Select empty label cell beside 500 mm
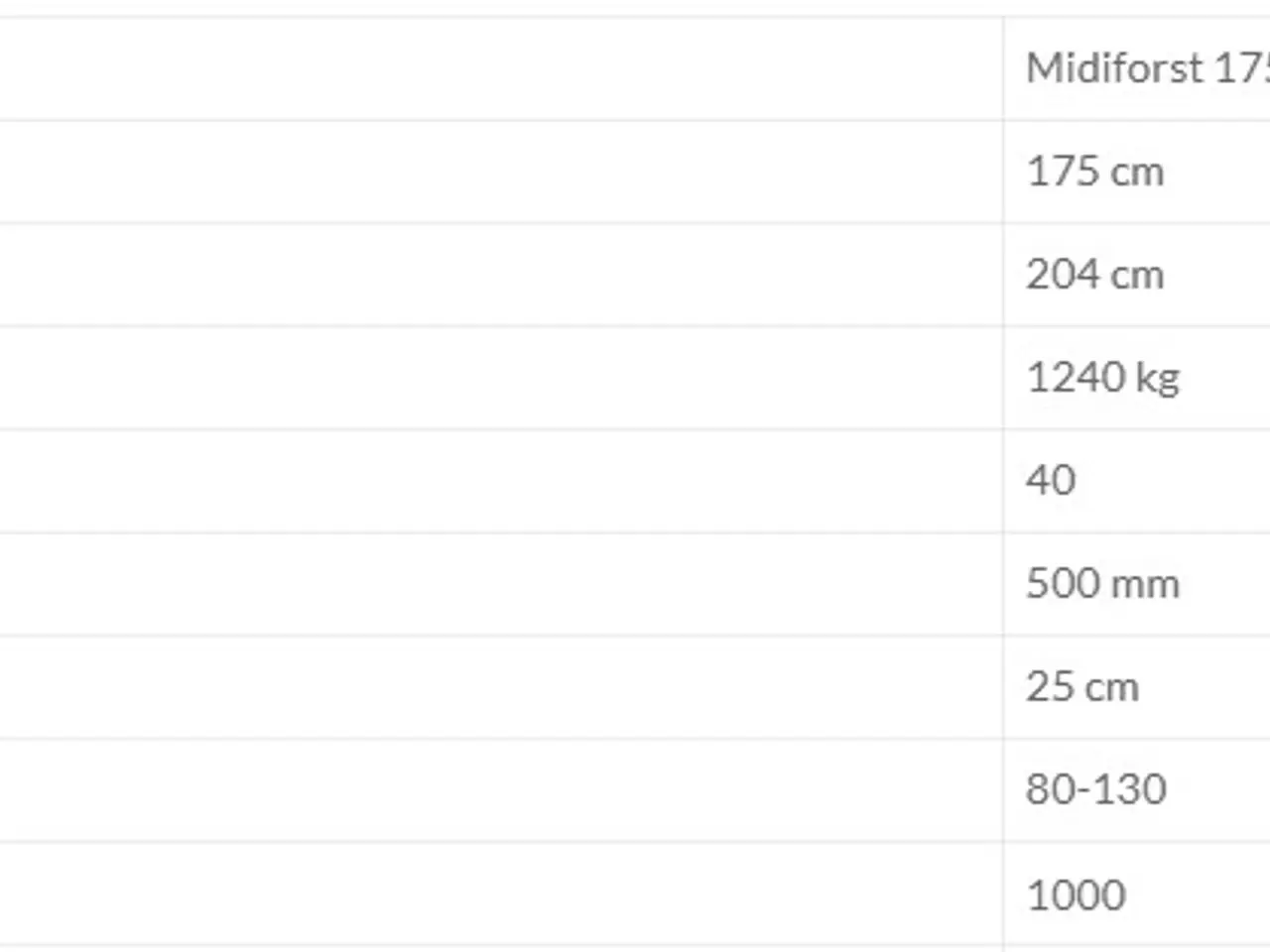Screen dimensions: 1270x952 pyautogui.click(x=501, y=584)
